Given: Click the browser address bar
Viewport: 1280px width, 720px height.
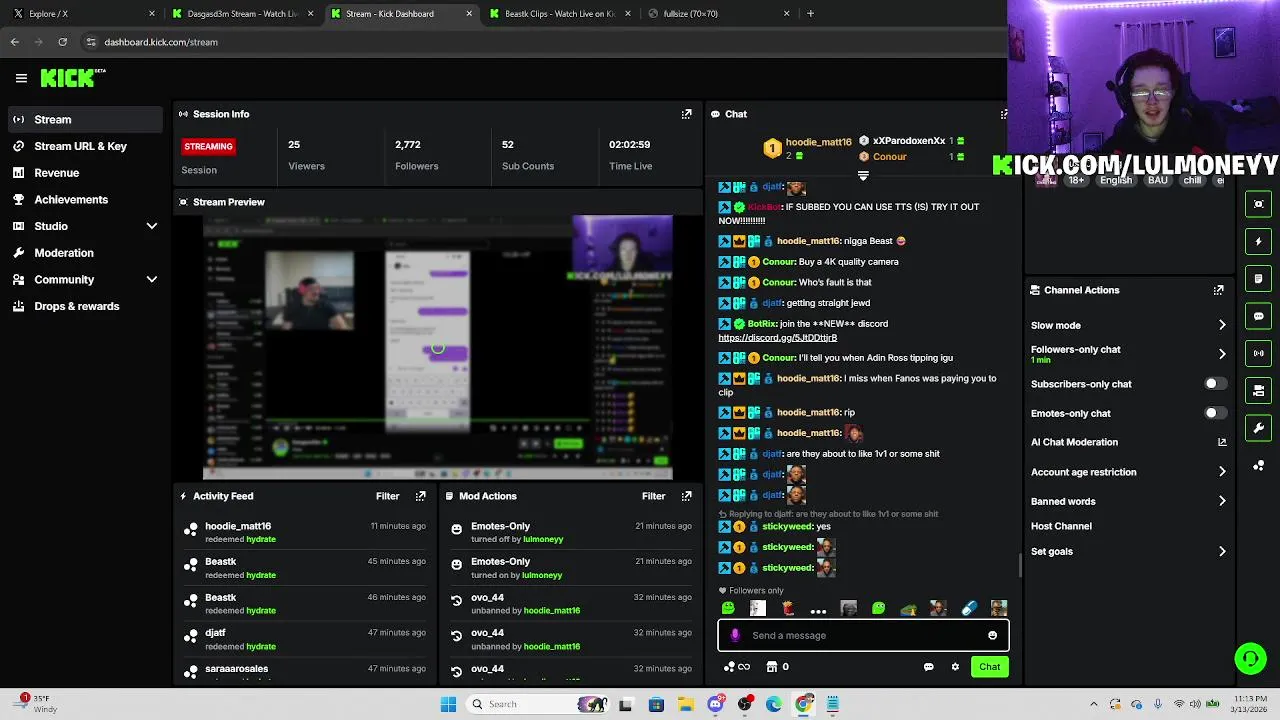Looking at the screenshot, I should (x=545, y=42).
